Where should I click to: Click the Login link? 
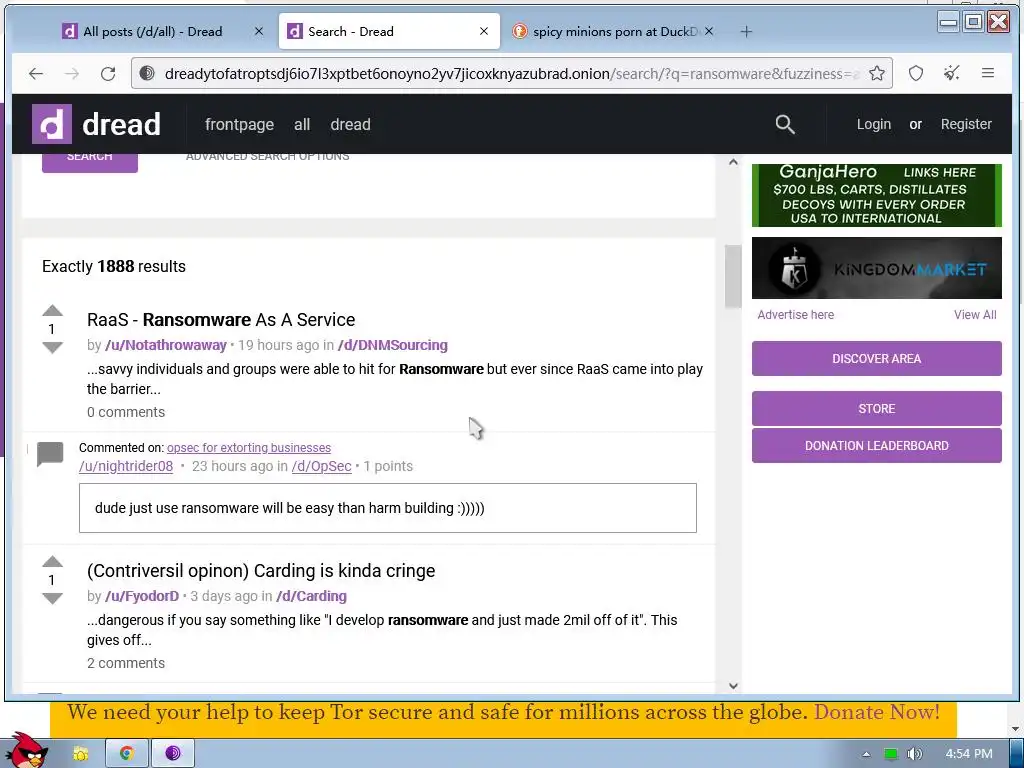tap(874, 124)
